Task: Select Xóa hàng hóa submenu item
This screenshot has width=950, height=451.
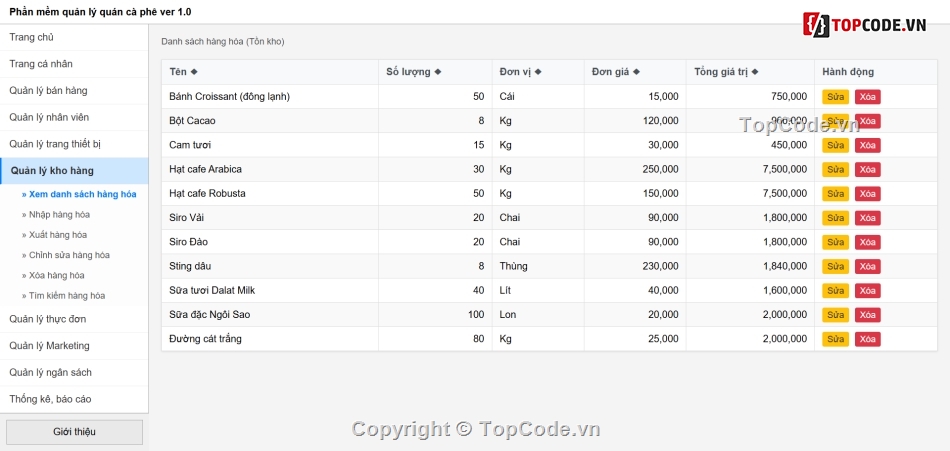Action: click(53, 275)
